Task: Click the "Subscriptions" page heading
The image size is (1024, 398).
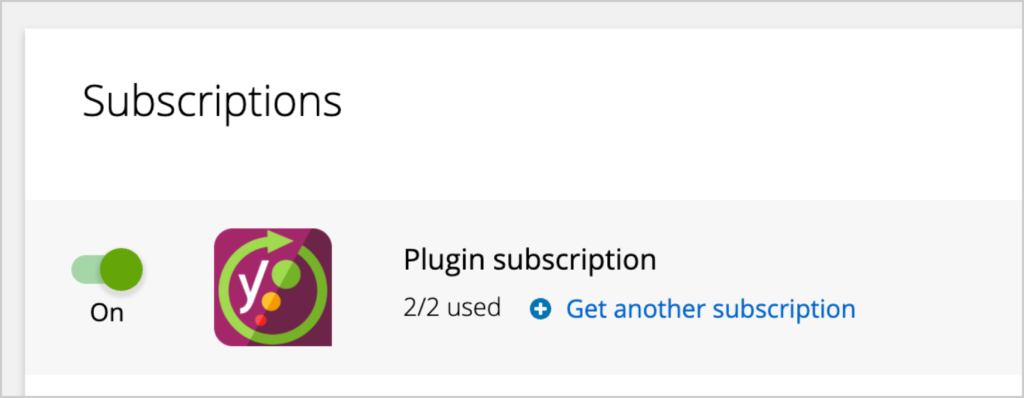Action: click(x=212, y=102)
